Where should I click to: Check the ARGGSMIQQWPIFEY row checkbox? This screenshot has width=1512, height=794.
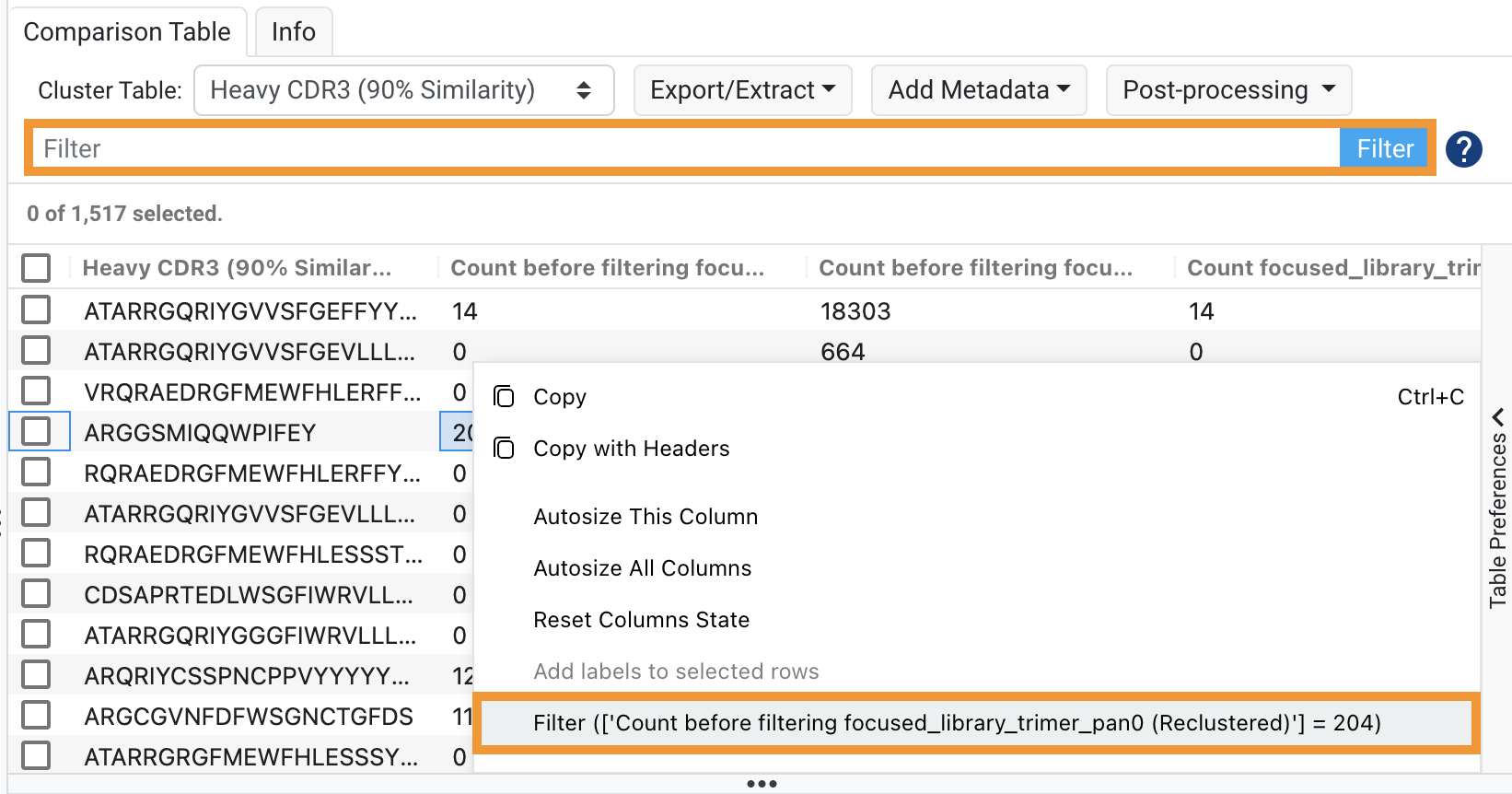36,431
